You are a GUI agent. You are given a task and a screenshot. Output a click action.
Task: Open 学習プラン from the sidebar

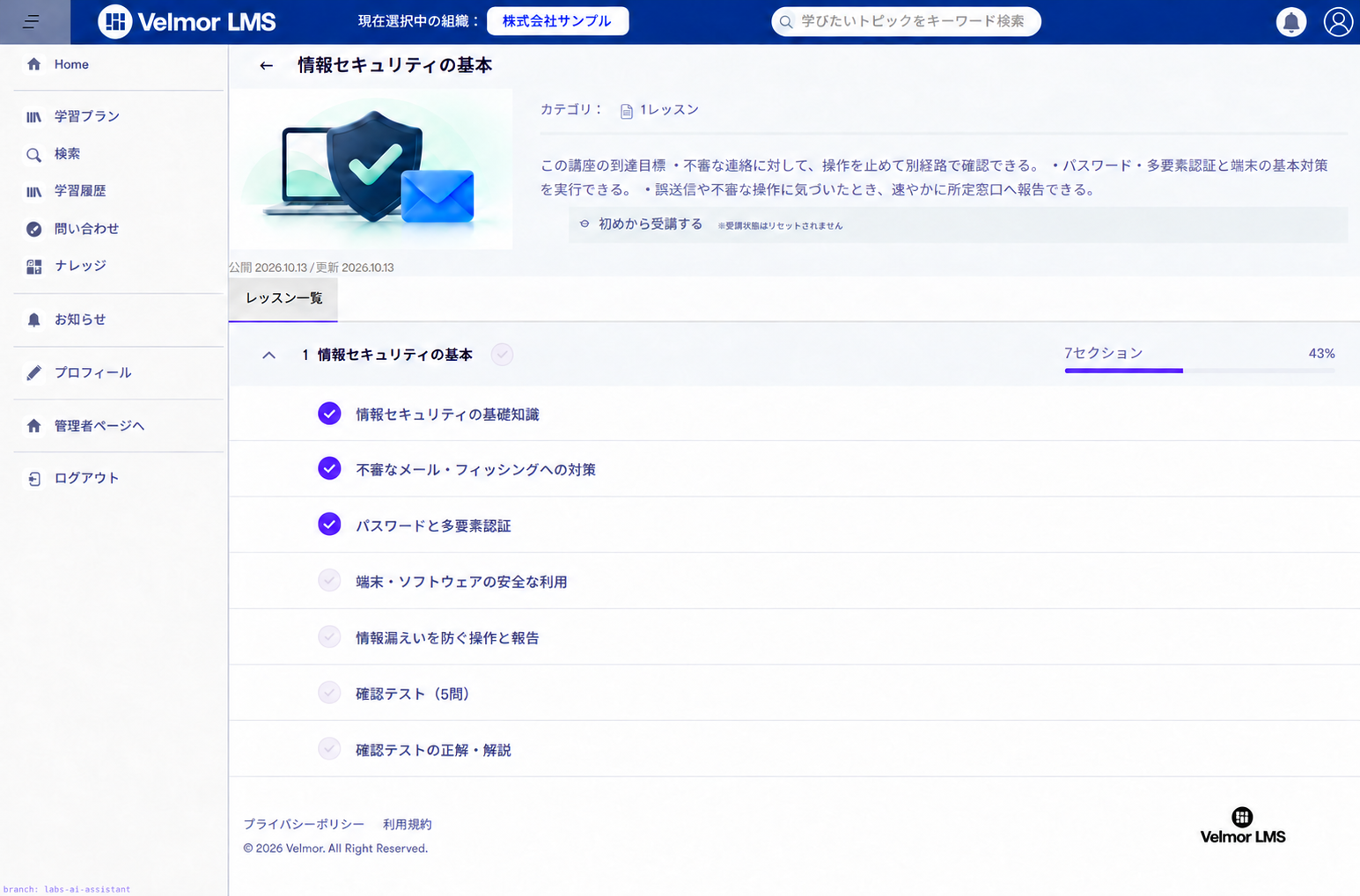87,116
